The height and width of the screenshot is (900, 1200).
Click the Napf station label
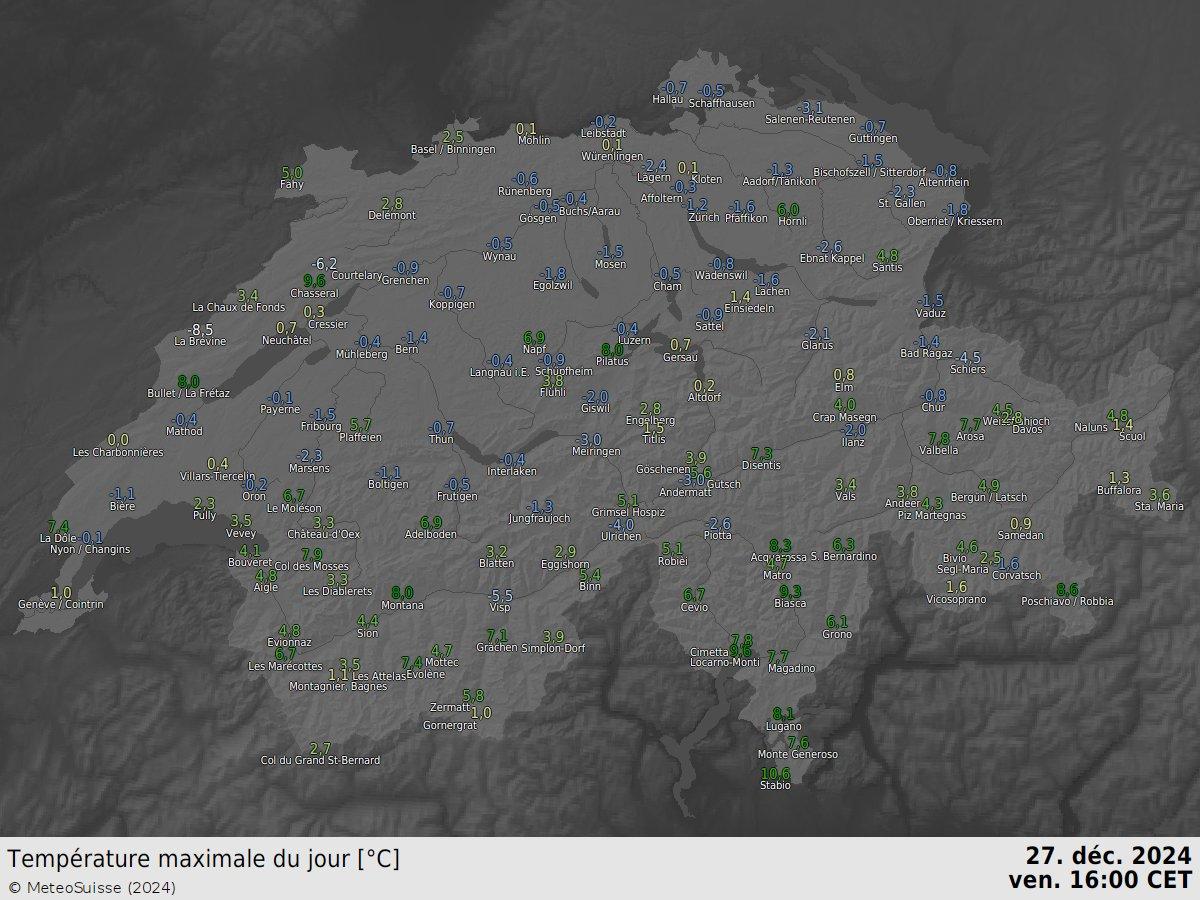[534, 349]
